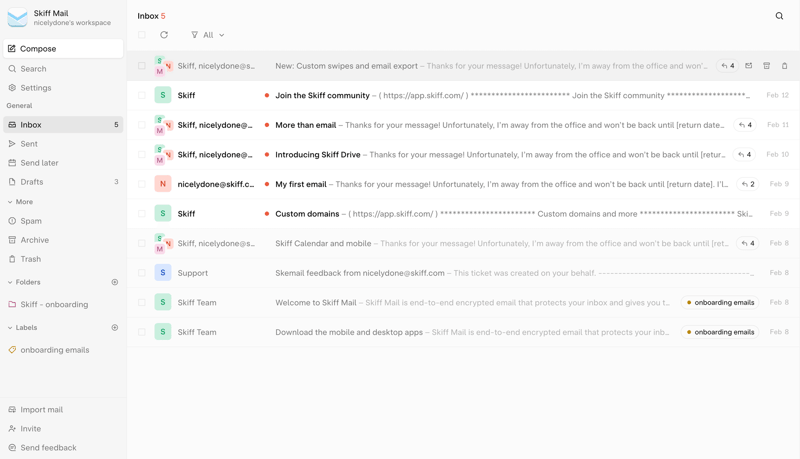Select My first email checkbox

(142, 184)
